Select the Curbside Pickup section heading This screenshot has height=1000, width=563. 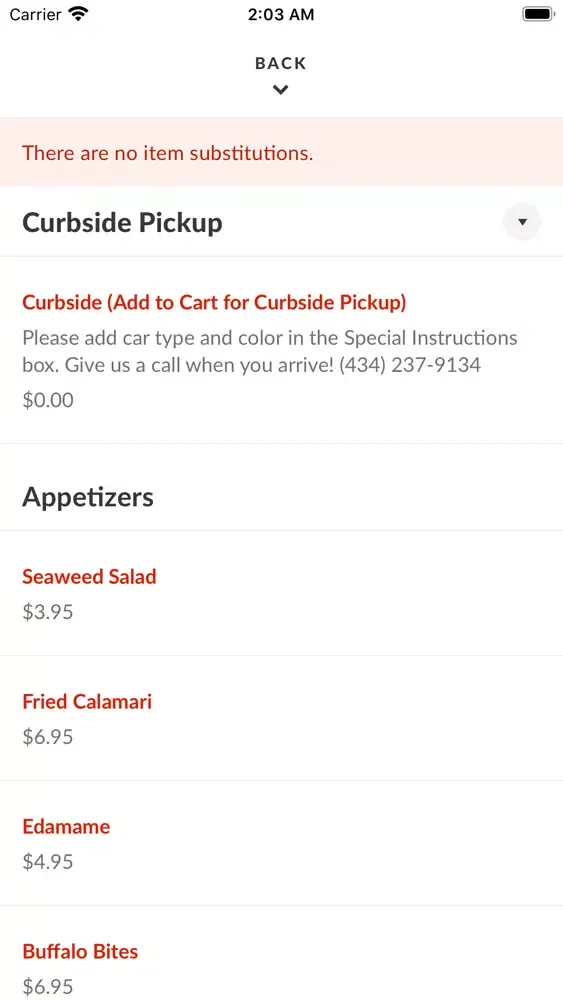(122, 223)
